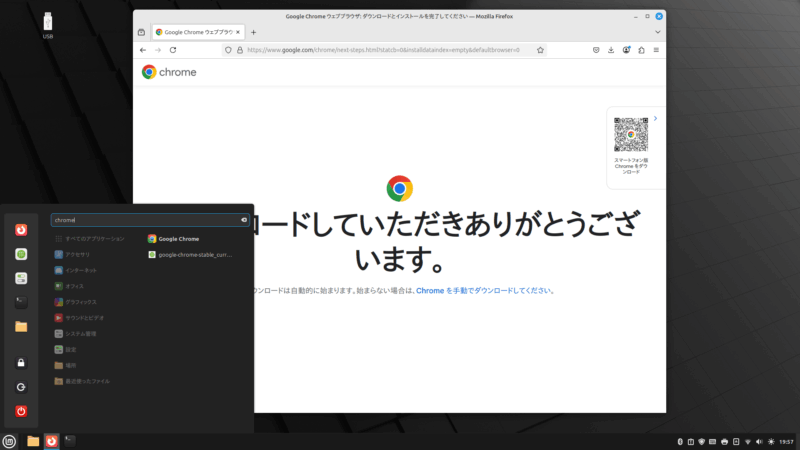The height and width of the screenshot is (450, 800).
Task: Lock the screen using the padlock icon
Action: coord(21,363)
